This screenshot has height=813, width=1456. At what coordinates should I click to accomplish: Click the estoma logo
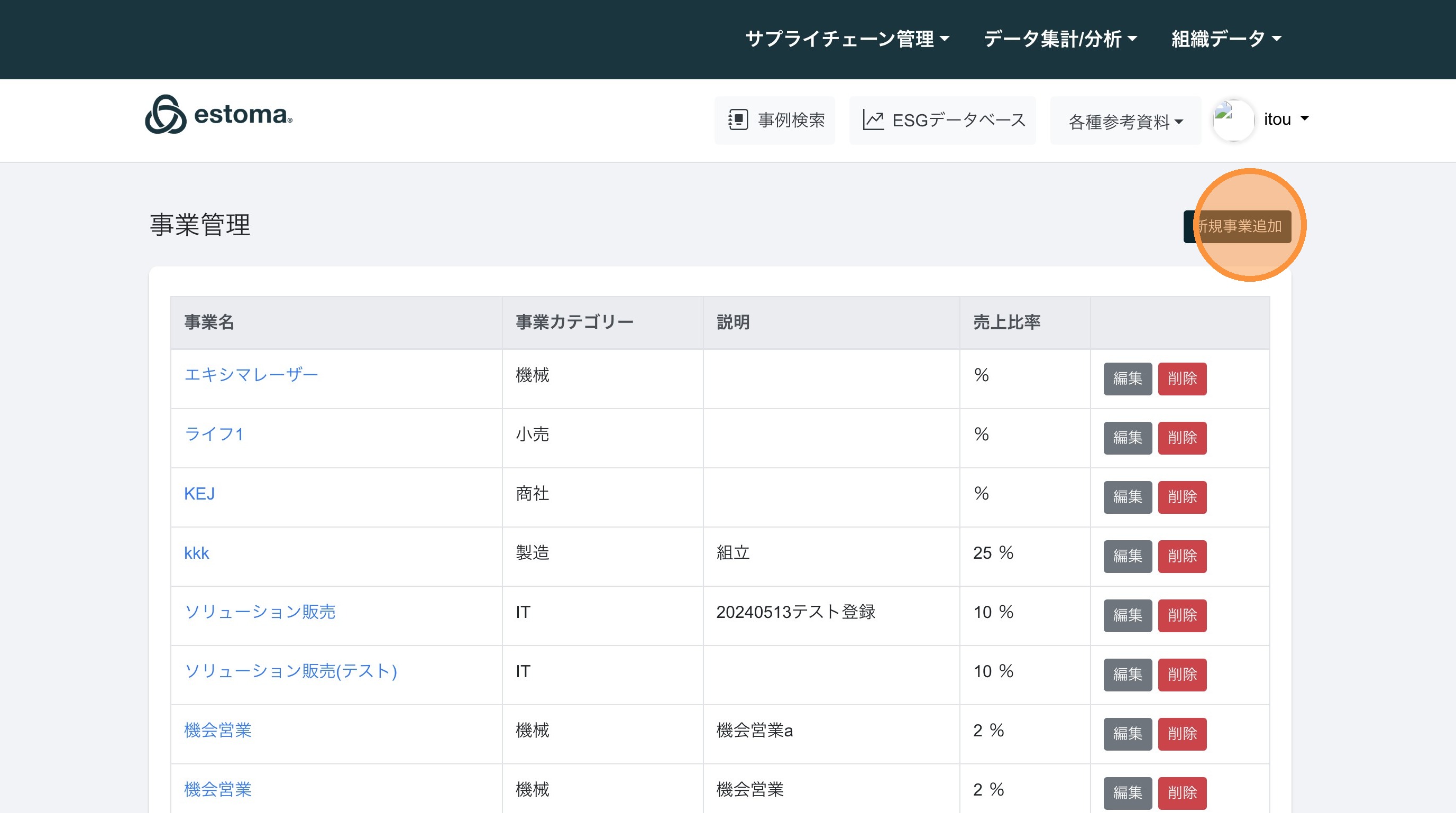(219, 114)
